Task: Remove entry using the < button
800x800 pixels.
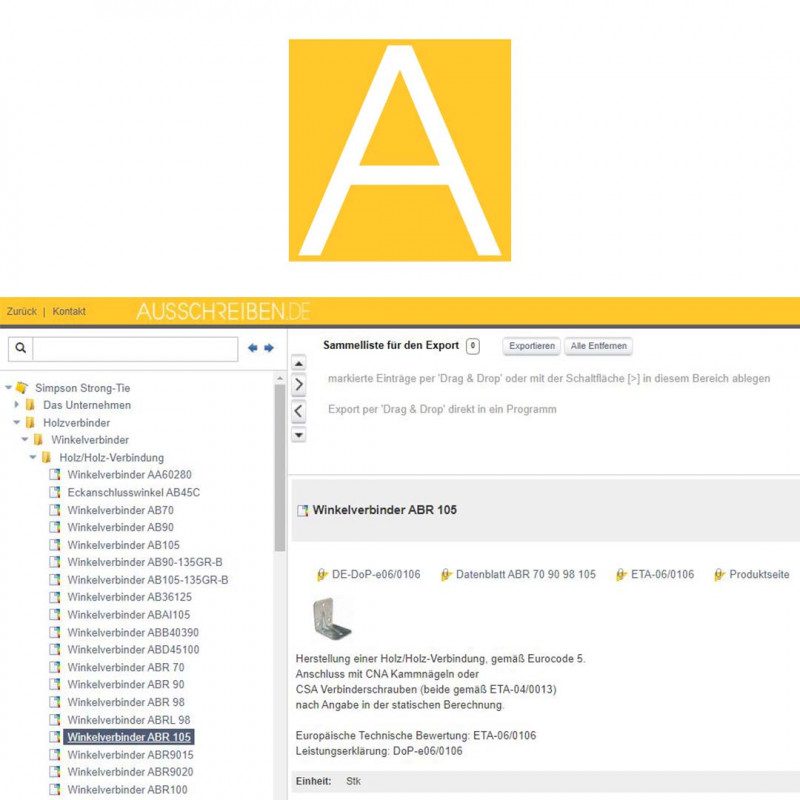Action: point(299,411)
